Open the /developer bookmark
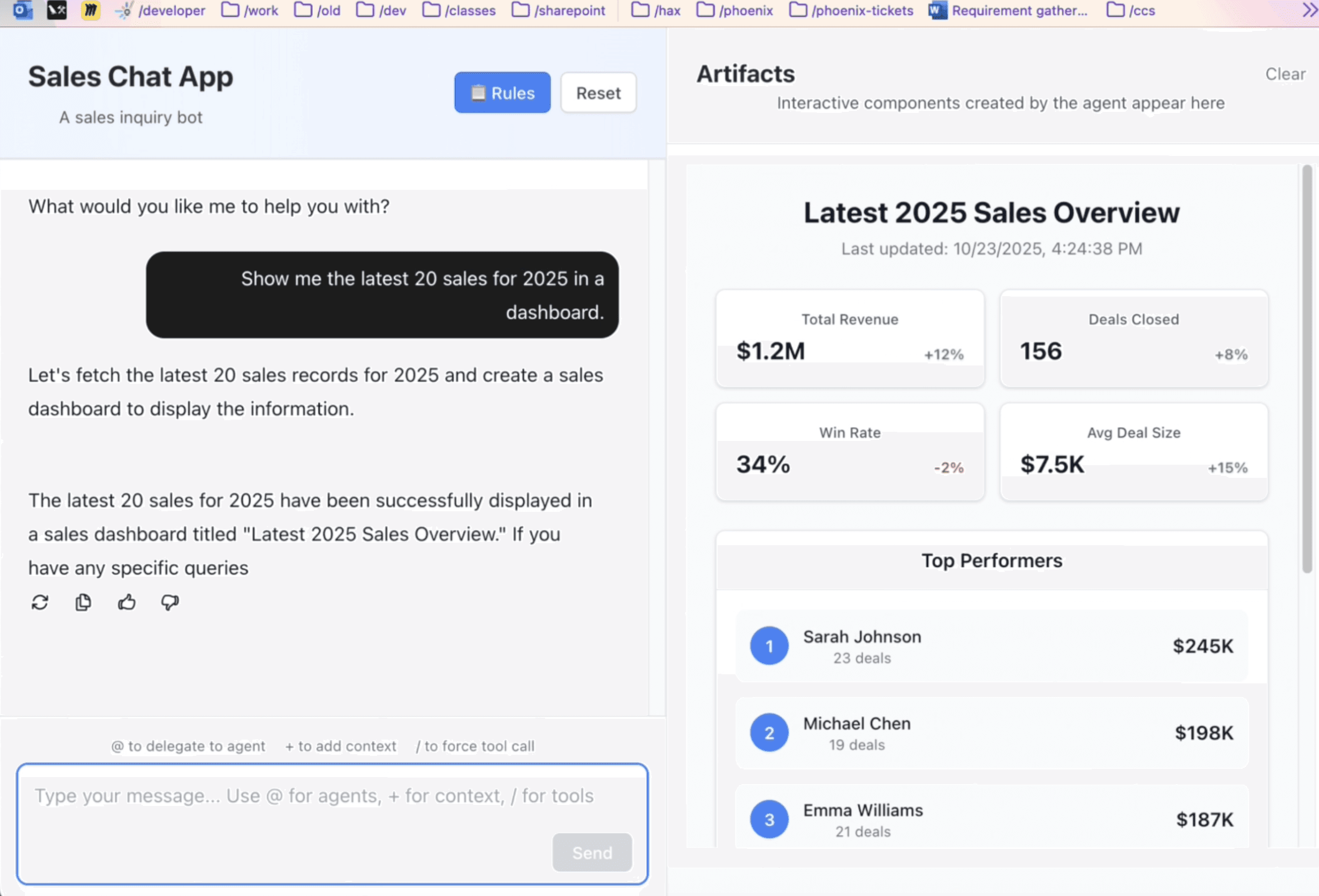This screenshot has height=896, width=1319. 160,10
